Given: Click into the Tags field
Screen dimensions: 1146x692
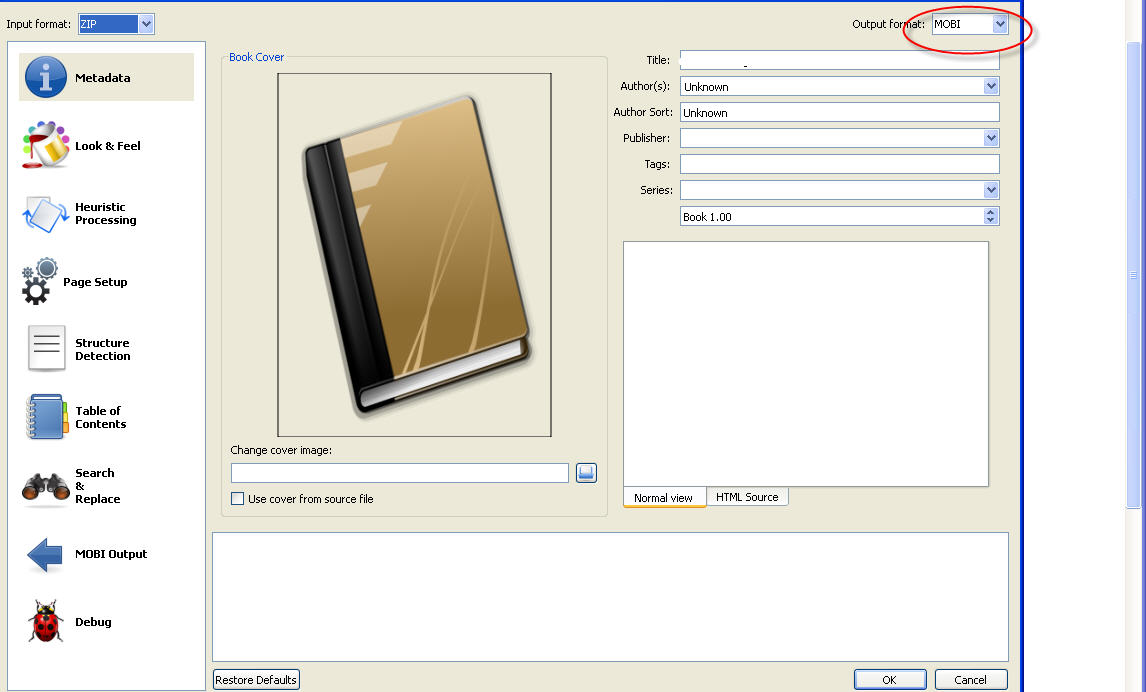Looking at the screenshot, I should [x=839, y=164].
